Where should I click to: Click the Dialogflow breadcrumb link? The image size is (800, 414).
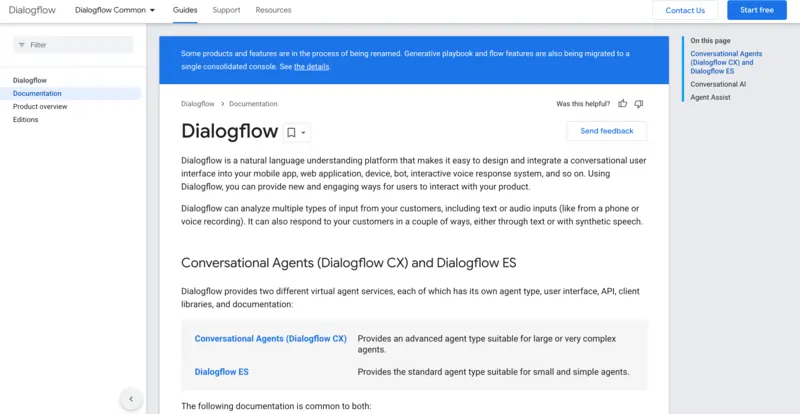pyautogui.click(x=197, y=104)
